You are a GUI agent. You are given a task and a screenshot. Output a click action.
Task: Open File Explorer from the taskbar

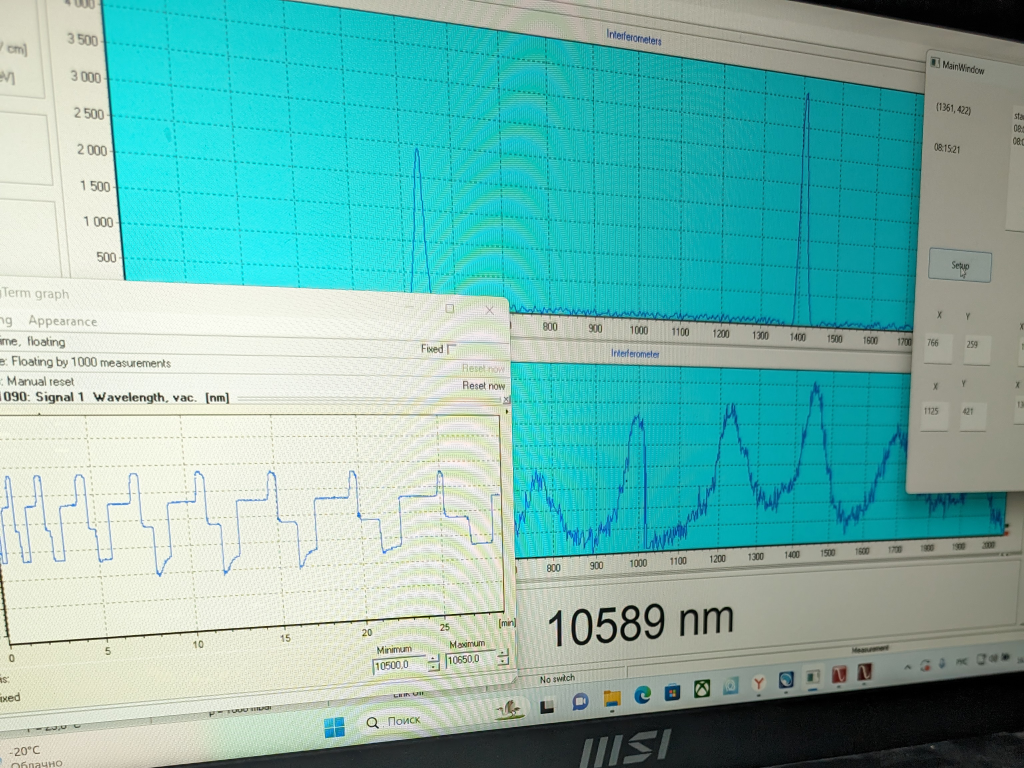611,699
